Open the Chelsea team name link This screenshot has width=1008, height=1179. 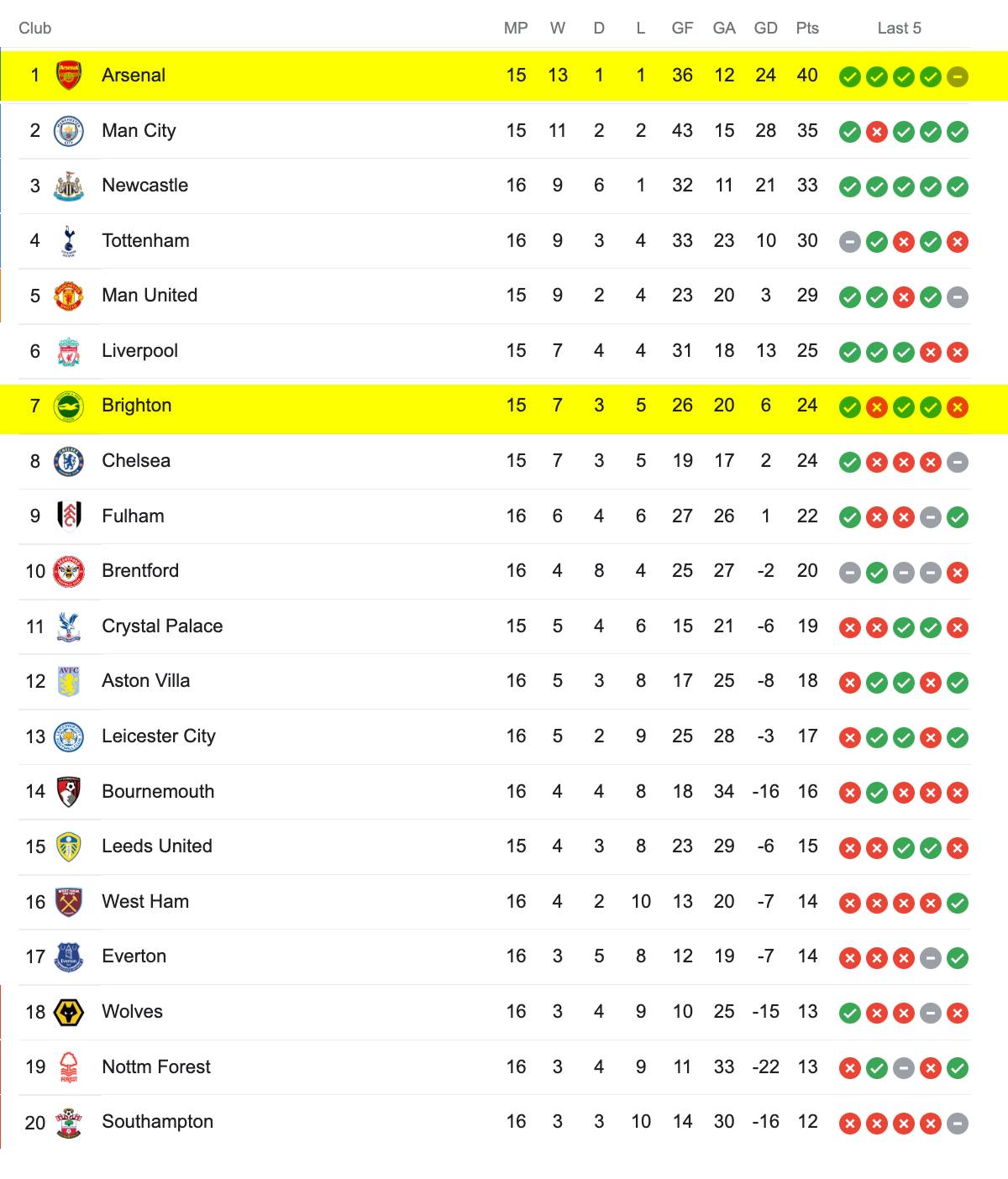[136, 461]
